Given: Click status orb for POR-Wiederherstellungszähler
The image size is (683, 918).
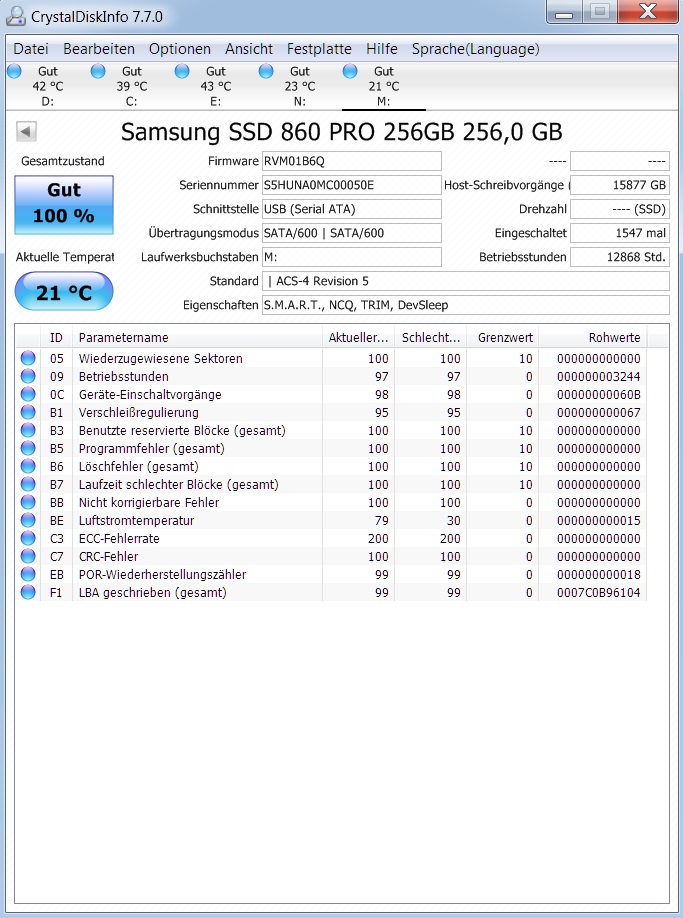Looking at the screenshot, I should click(28, 574).
